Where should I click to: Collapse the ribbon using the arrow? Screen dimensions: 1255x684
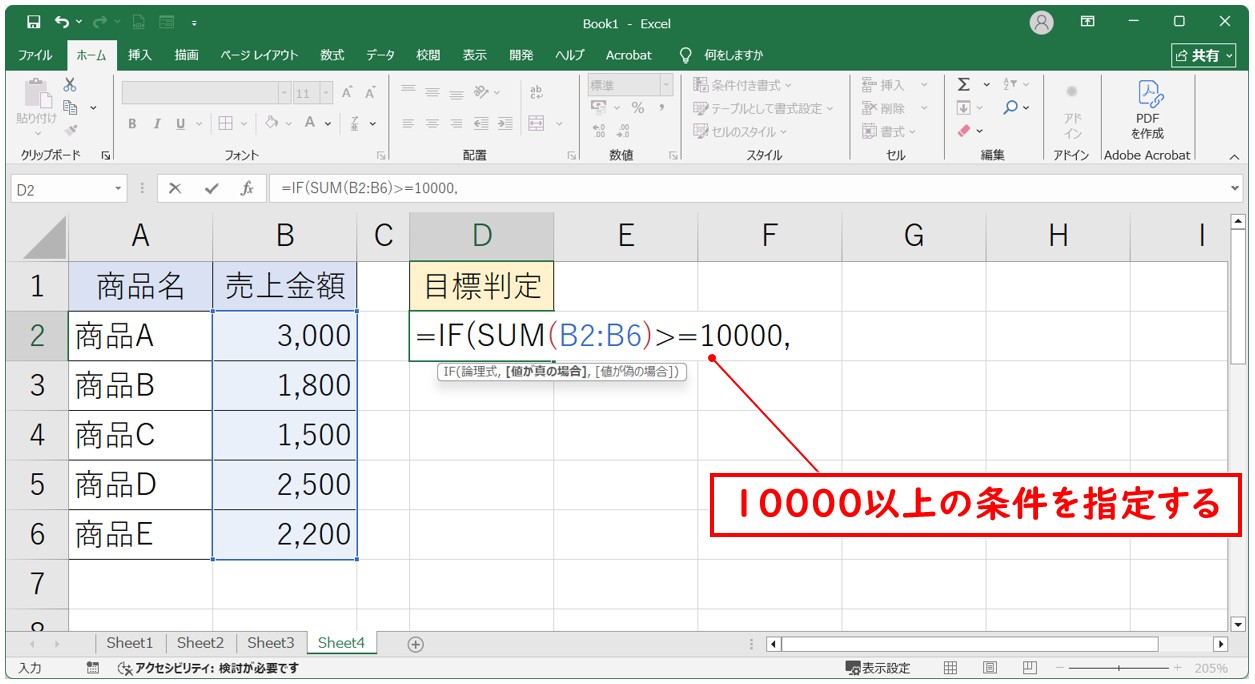tap(1234, 157)
